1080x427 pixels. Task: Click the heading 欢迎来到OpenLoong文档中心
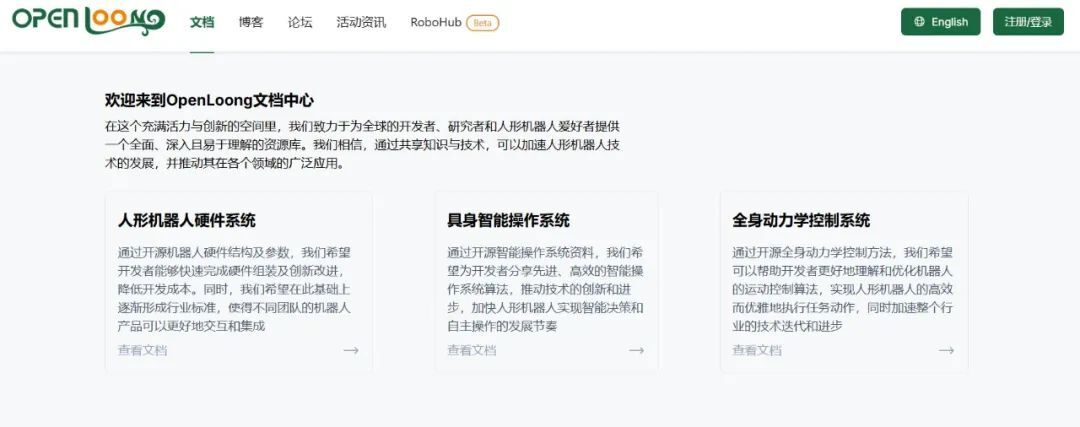click(209, 101)
